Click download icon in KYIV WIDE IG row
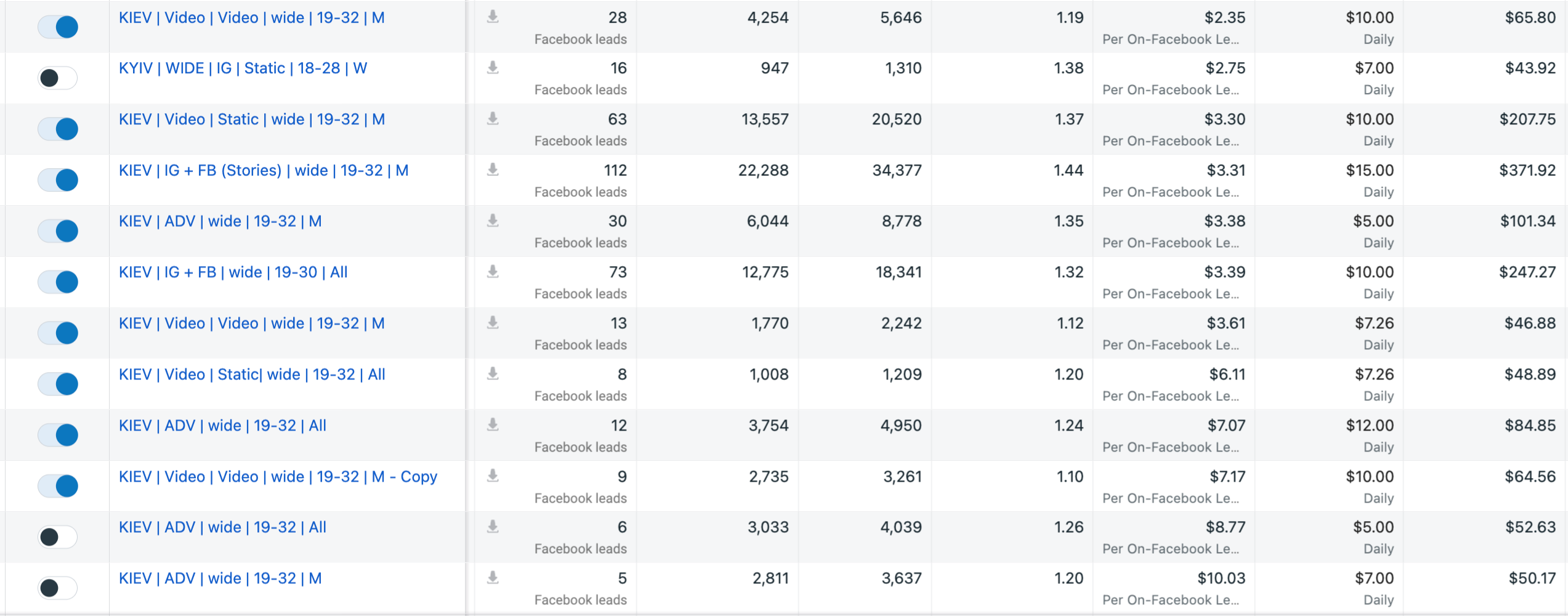Screen dimensions: 1568x616 tap(493, 68)
